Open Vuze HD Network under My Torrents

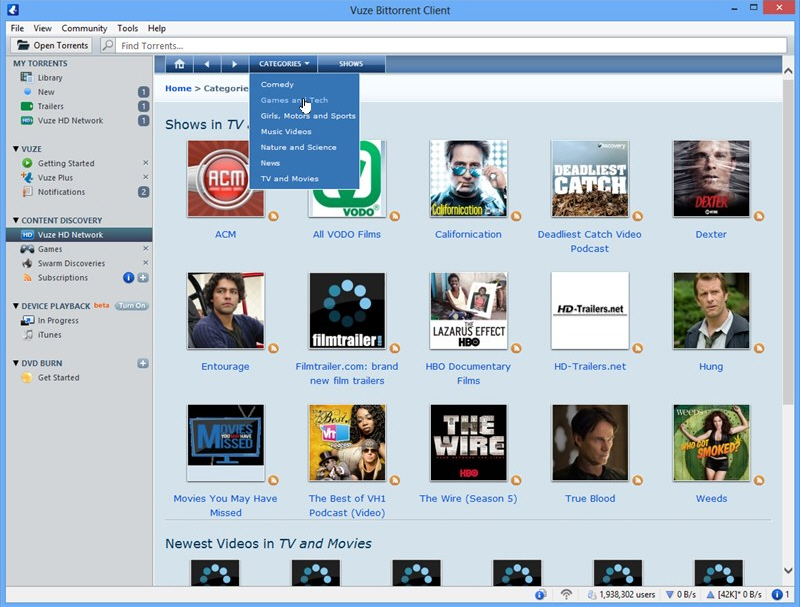(70, 120)
